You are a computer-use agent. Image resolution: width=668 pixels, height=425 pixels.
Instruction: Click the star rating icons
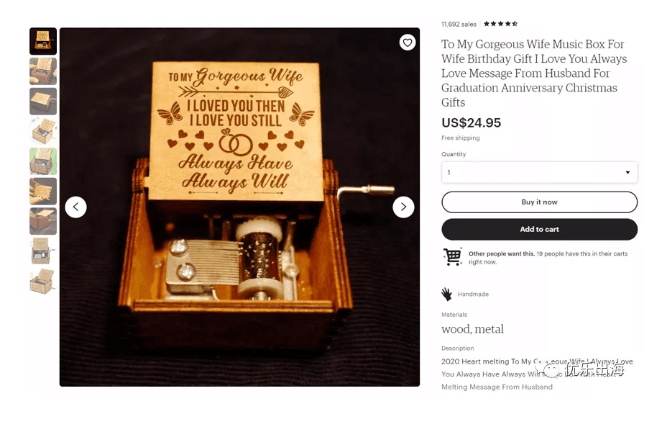click(x=501, y=24)
